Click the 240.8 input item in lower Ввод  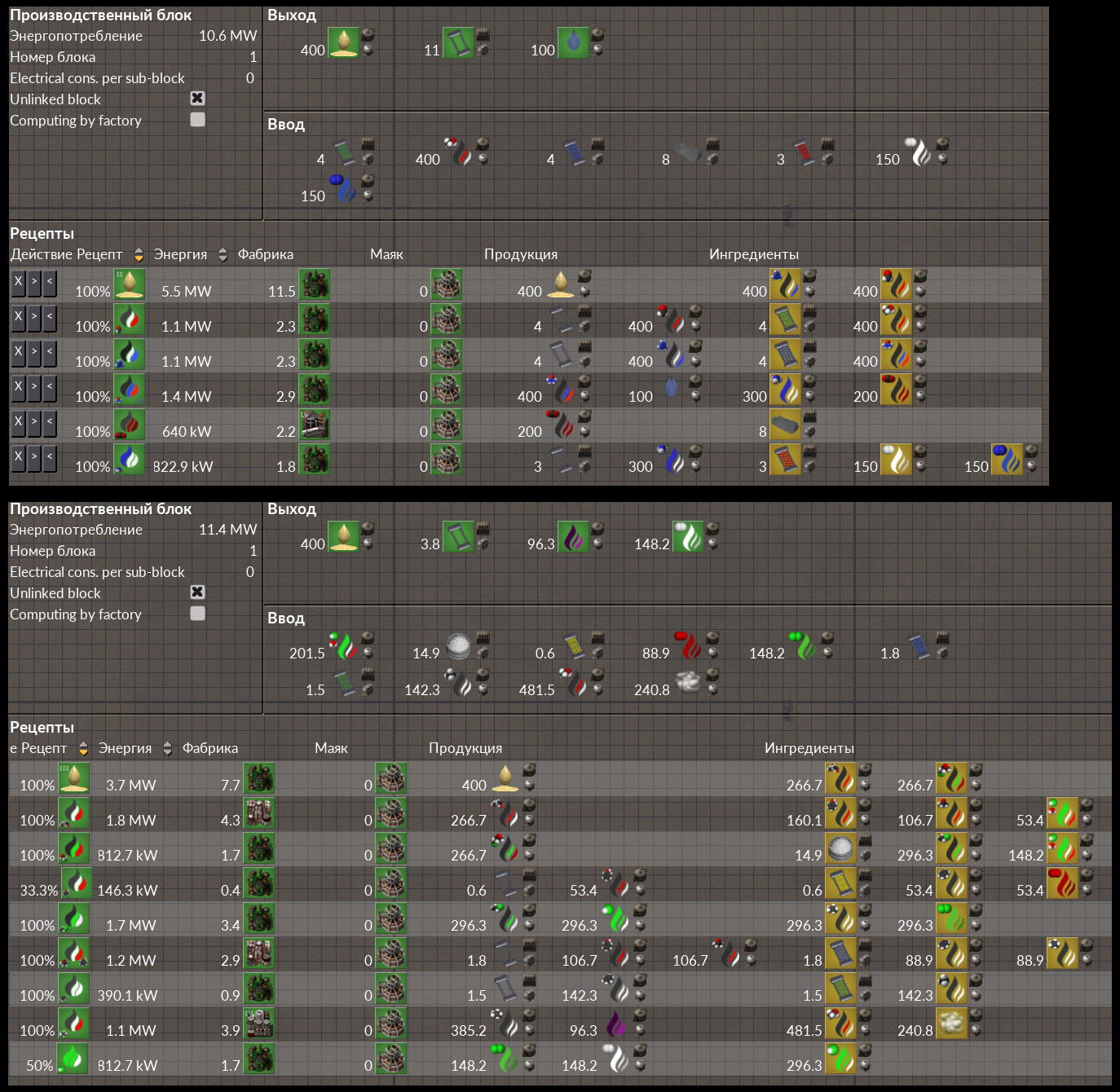[688, 683]
